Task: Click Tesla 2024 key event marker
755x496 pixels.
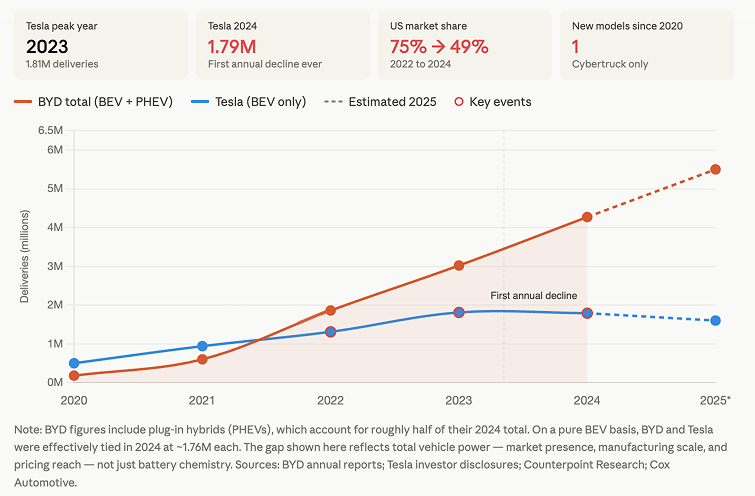Action: [x=587, y=313]
